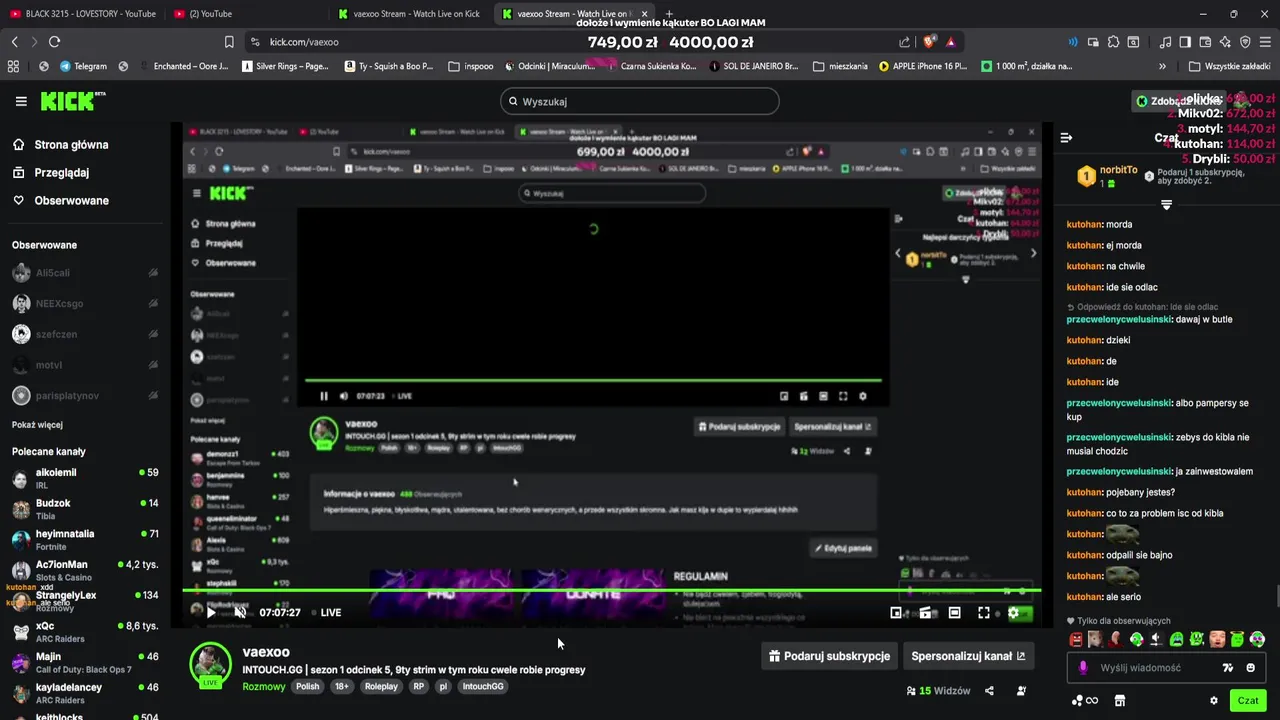This screenshot has width=1280, height=720.
Task: Open Wszystkie zakładki folder
Action: [1229, 66]
